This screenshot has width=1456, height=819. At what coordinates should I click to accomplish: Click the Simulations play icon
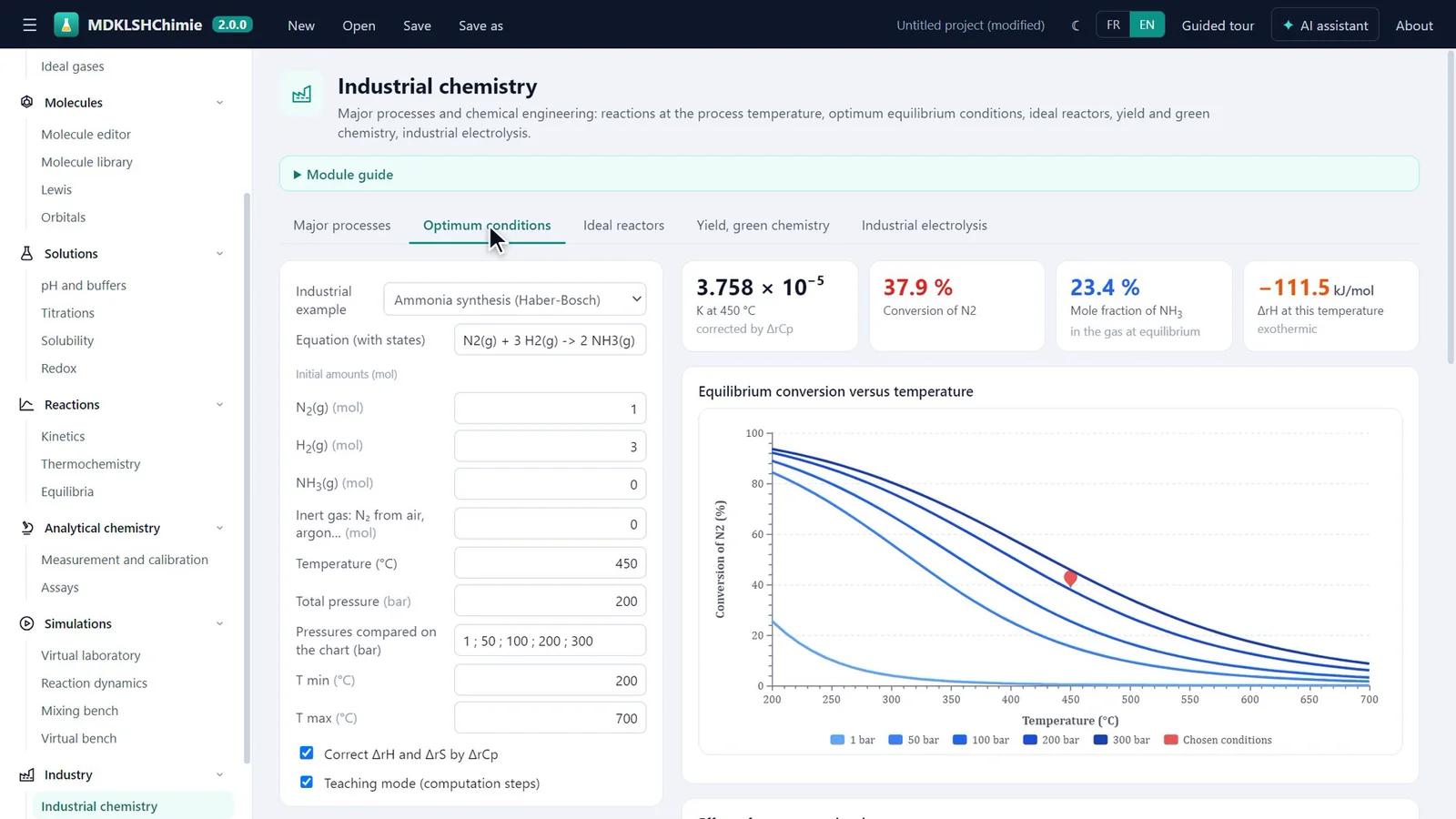tap(26, 623)
